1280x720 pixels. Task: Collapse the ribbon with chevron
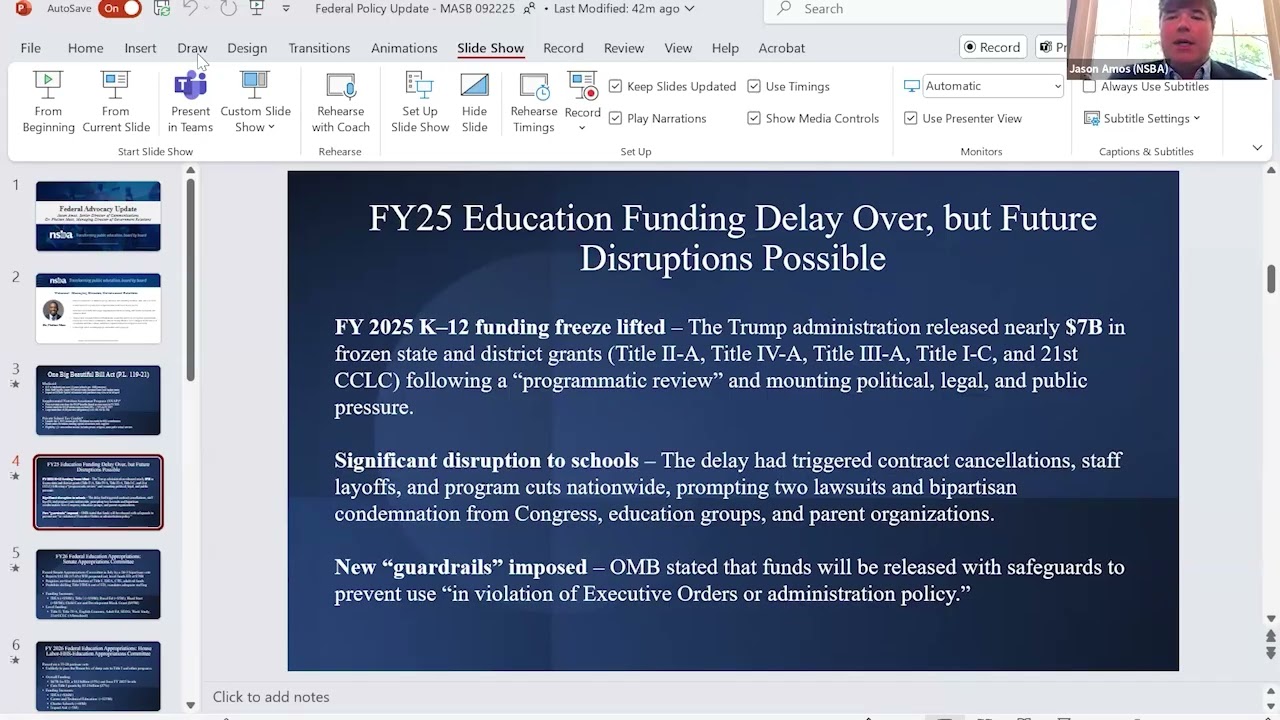click(x=1257, y=148)
